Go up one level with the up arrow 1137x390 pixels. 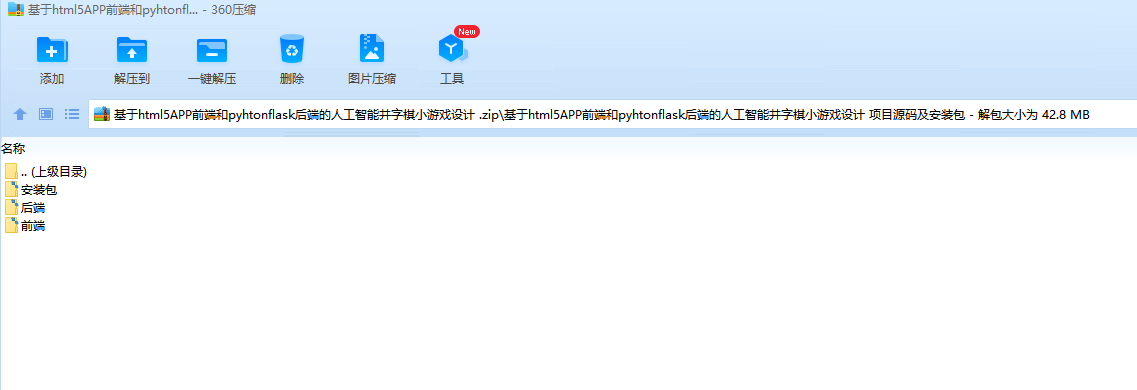(x=20, y=114)
